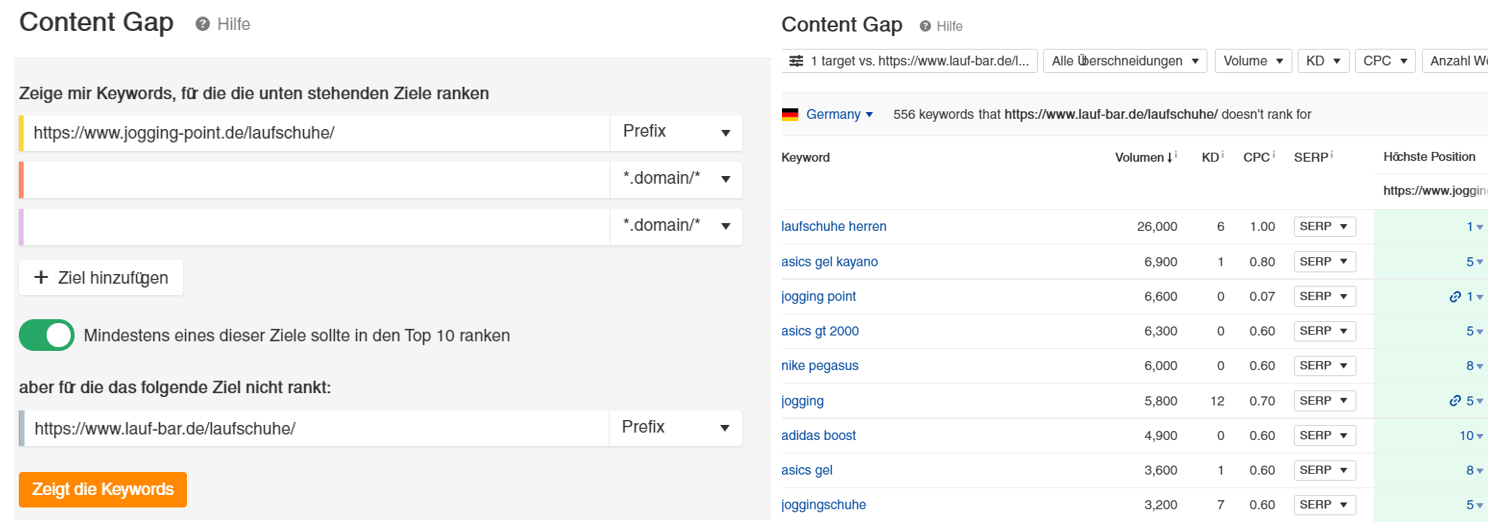Click the info icon next to Volumen header
Screen dimensions: 1488x524
point(1175,156)
